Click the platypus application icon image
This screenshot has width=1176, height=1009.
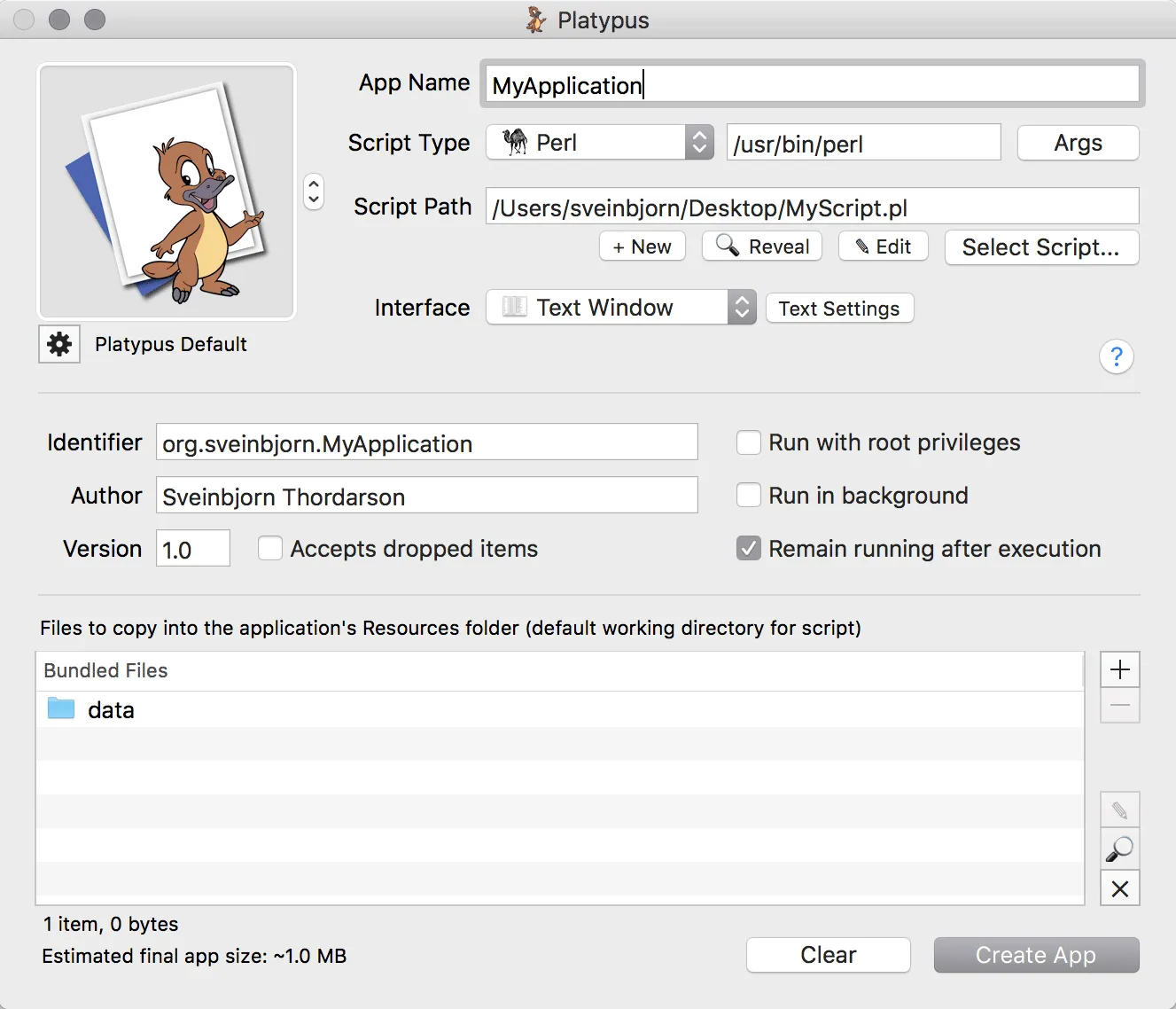(x=167, y=192)
